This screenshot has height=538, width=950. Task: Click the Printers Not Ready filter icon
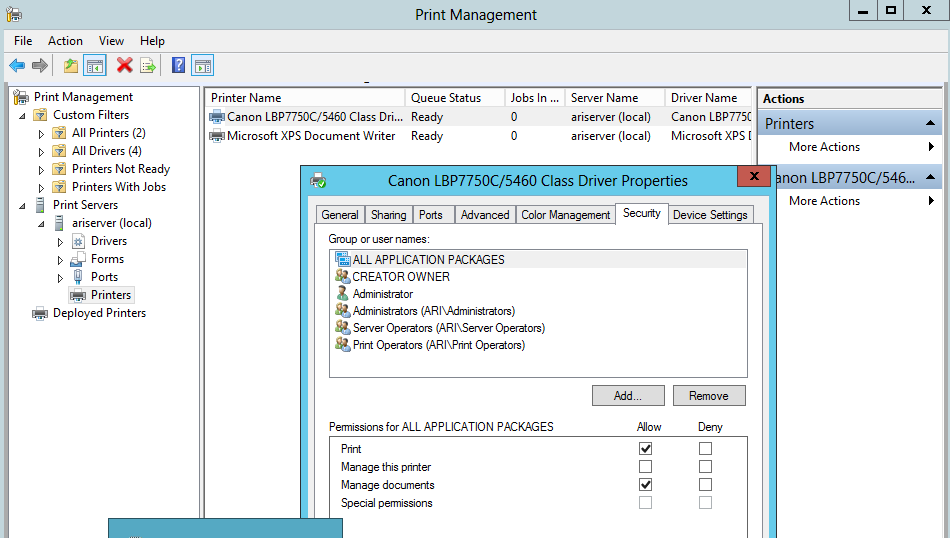pyautogui.click(x=59, y=169)
